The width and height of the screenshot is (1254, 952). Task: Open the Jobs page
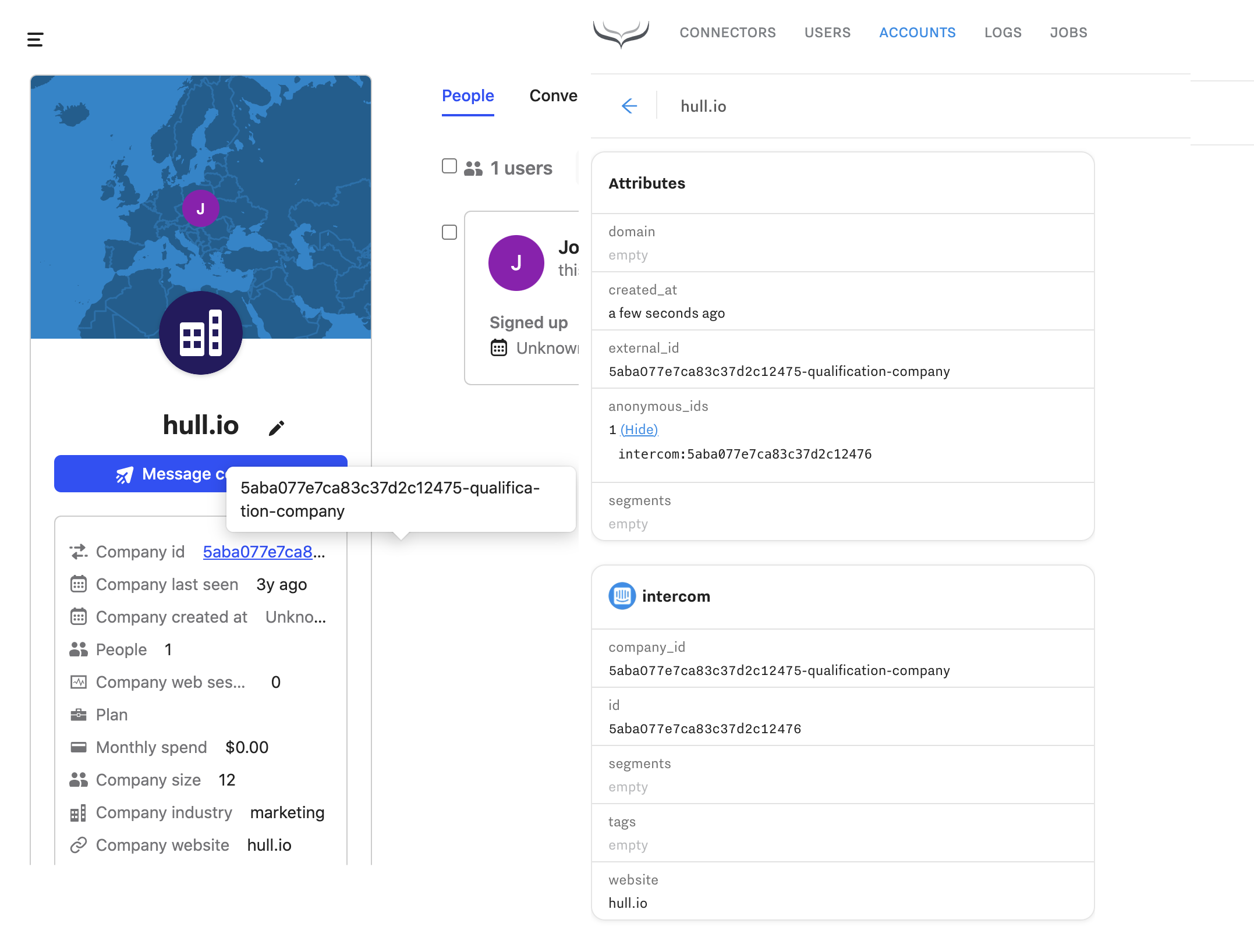[1068, 33]
